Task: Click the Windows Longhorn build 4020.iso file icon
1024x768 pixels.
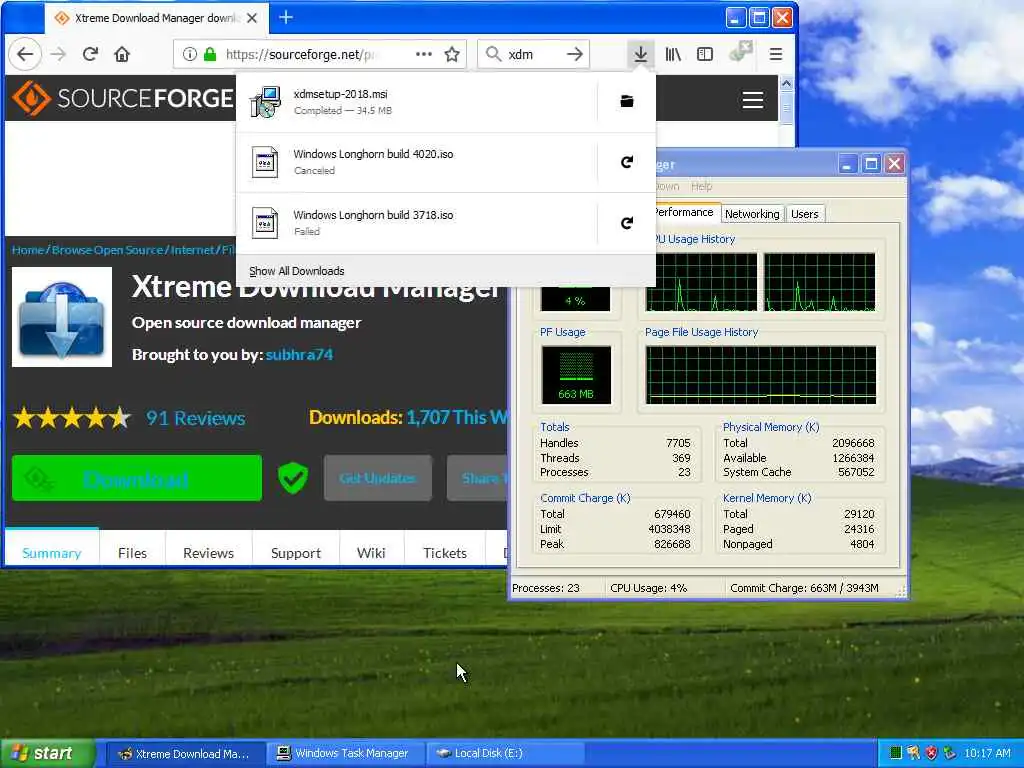Action: point(265,162)
